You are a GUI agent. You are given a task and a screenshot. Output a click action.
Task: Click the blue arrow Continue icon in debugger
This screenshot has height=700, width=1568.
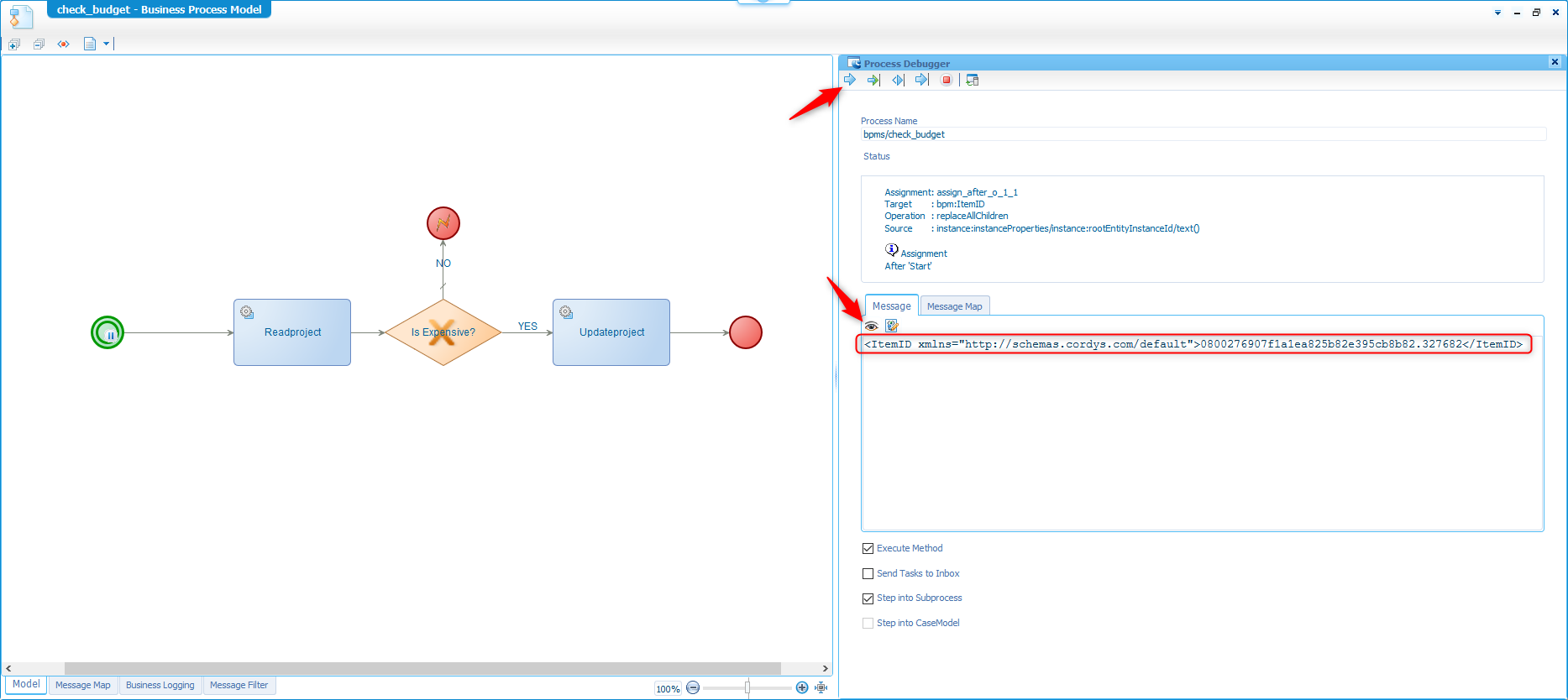850,80
